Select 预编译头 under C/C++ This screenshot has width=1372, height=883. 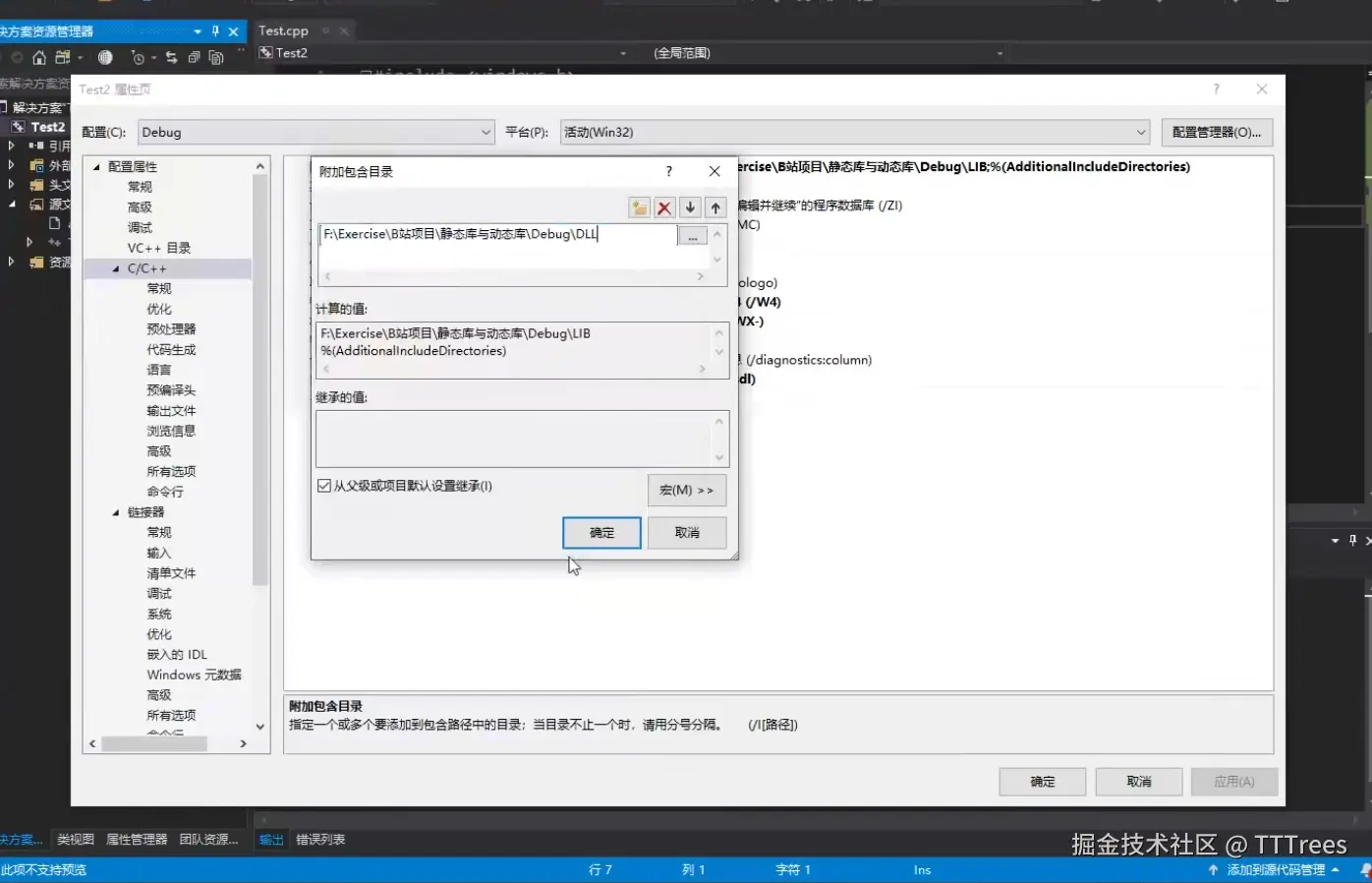pyautogui.click(x=171, y=390)
